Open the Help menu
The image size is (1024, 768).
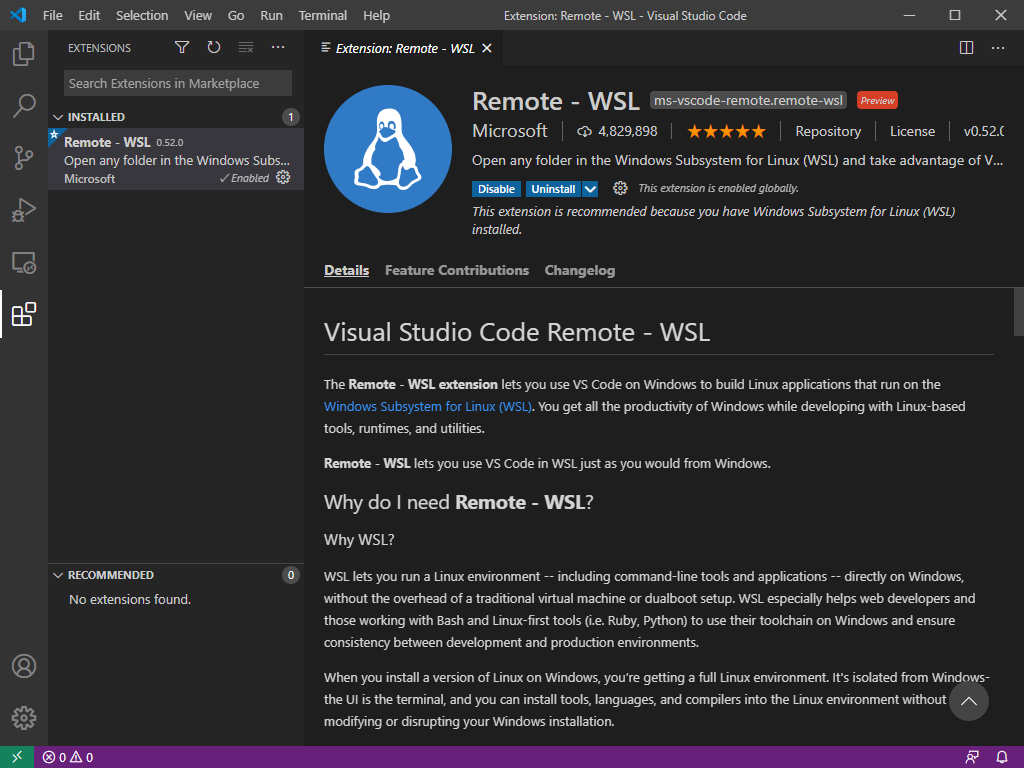click(376, 15)
